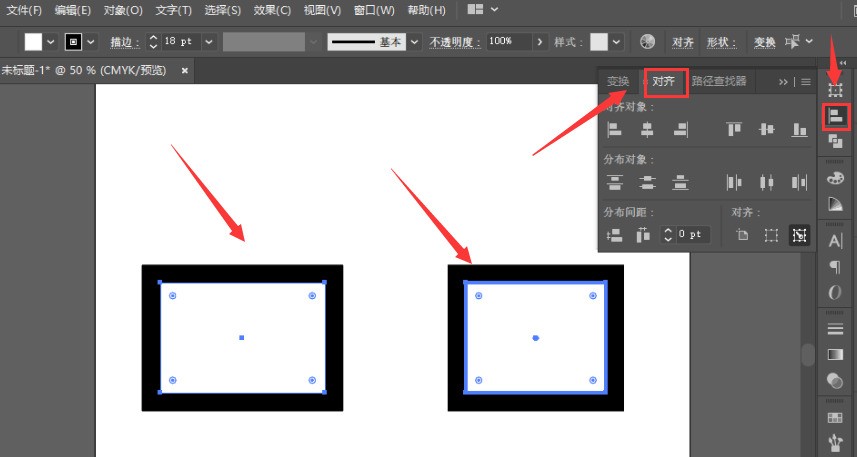The height and width of the screenshot is (457, 857).
Task: Expand stroke weight dropdown
Action: (x=208, y=42)
